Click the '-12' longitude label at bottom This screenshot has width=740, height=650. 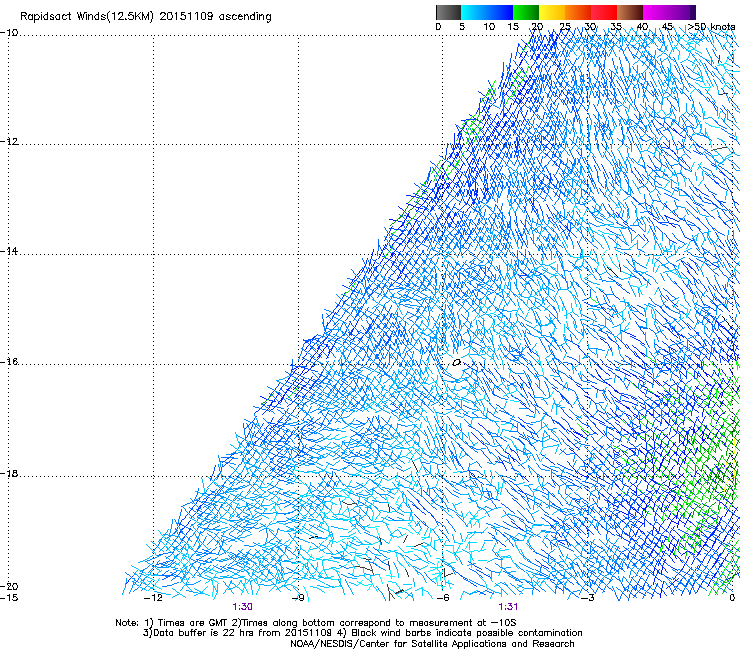[153, 598]
